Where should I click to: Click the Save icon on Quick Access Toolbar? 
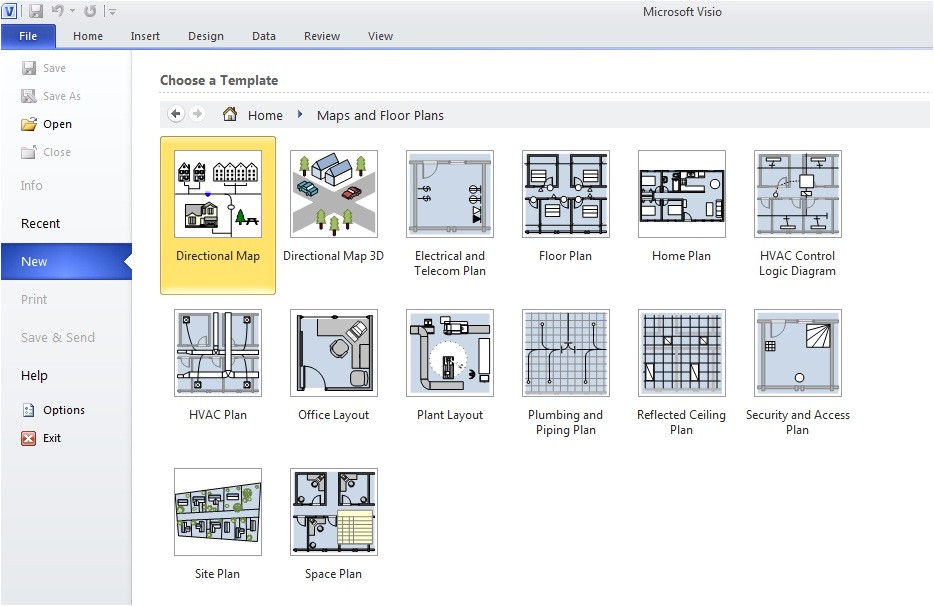click(36, 11)
